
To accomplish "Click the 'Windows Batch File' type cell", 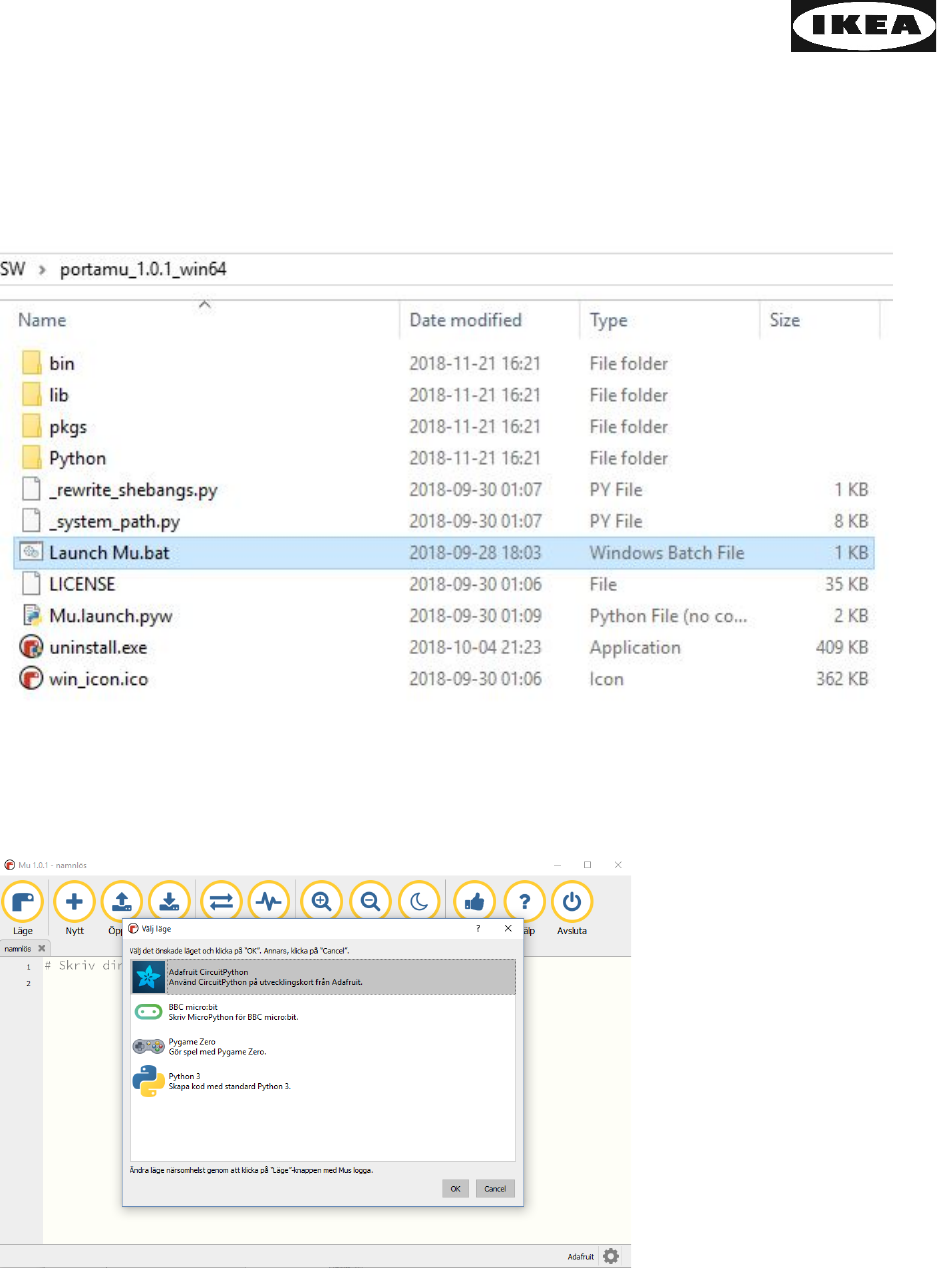I will coord(667,552).
